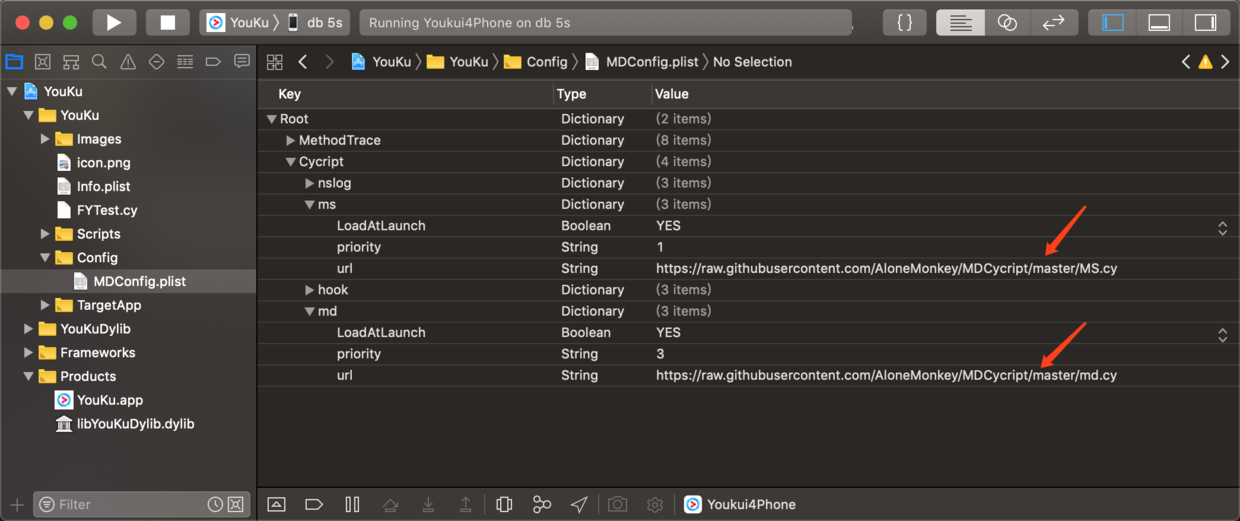1240x521 pixels.
Task: Open Debug View Hierarchy icon
Action: pyautogui.click(x=504, y=504)
